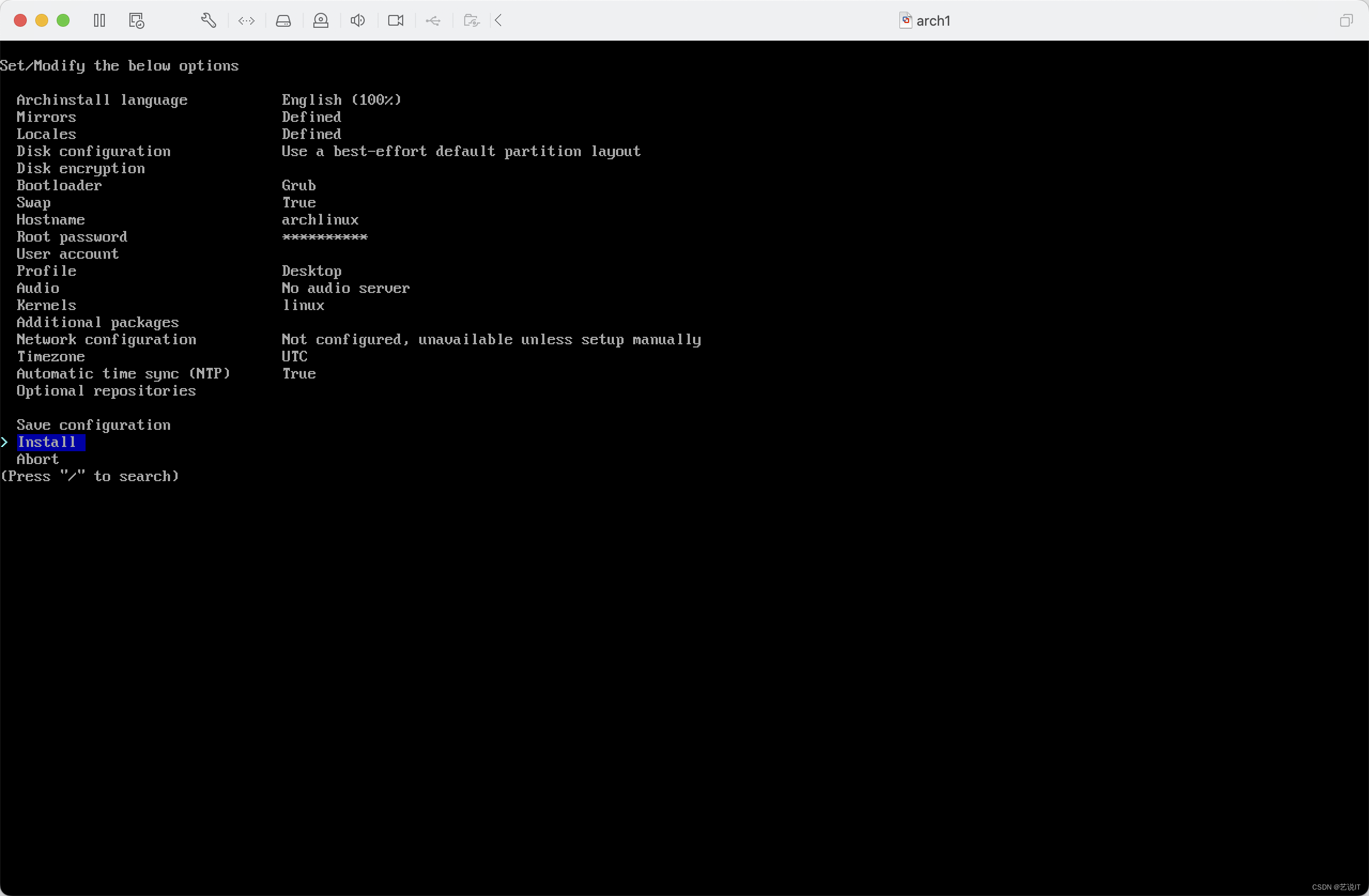Select the Swap True option

[x=33, y=203]
